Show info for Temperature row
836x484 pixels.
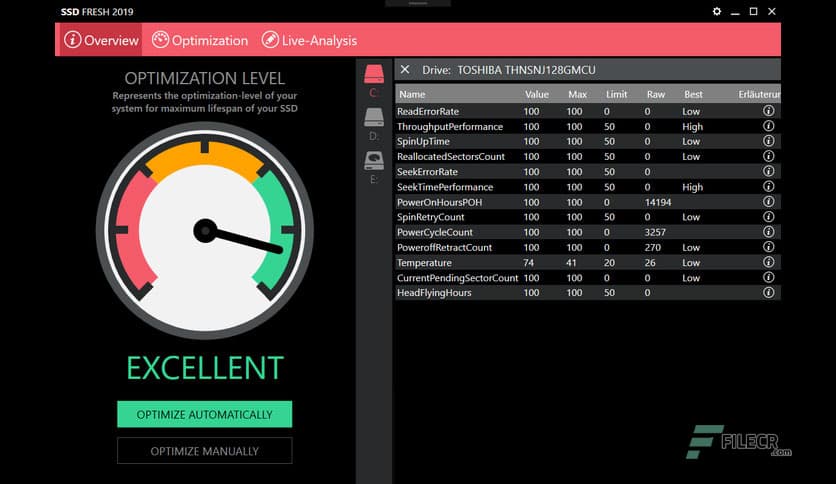[x=768, y=262]
